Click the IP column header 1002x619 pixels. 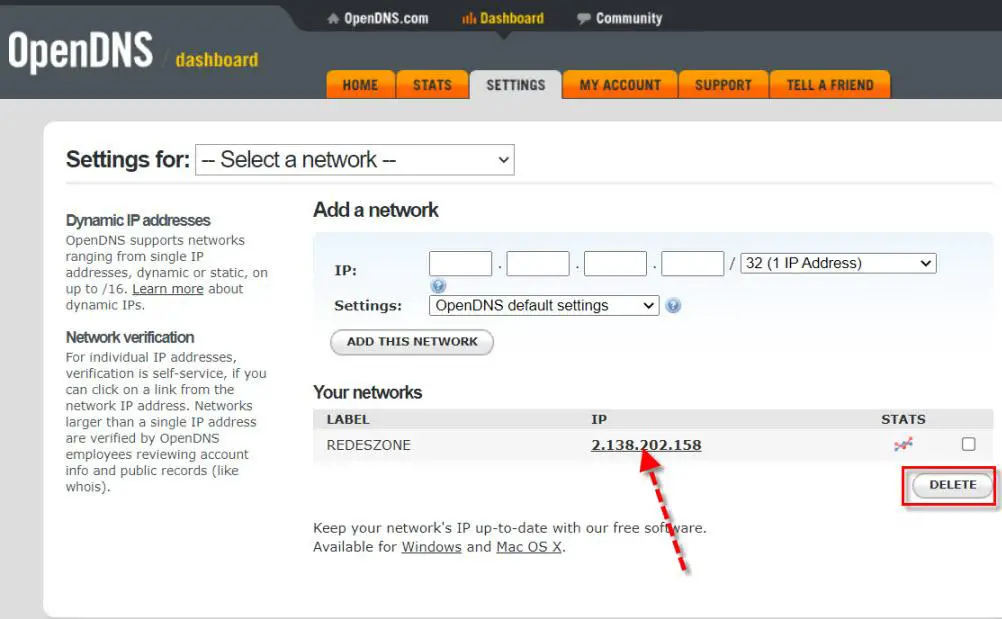click(x=599, y=419)
